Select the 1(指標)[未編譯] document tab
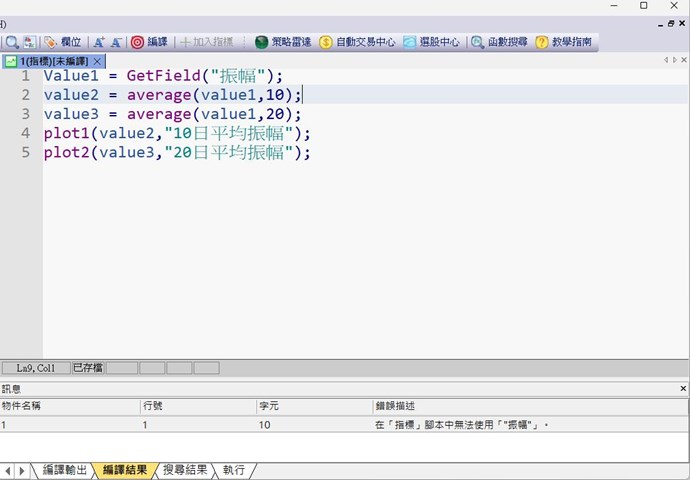Viewport: 690px width, 480px height. tap(48, 61)
